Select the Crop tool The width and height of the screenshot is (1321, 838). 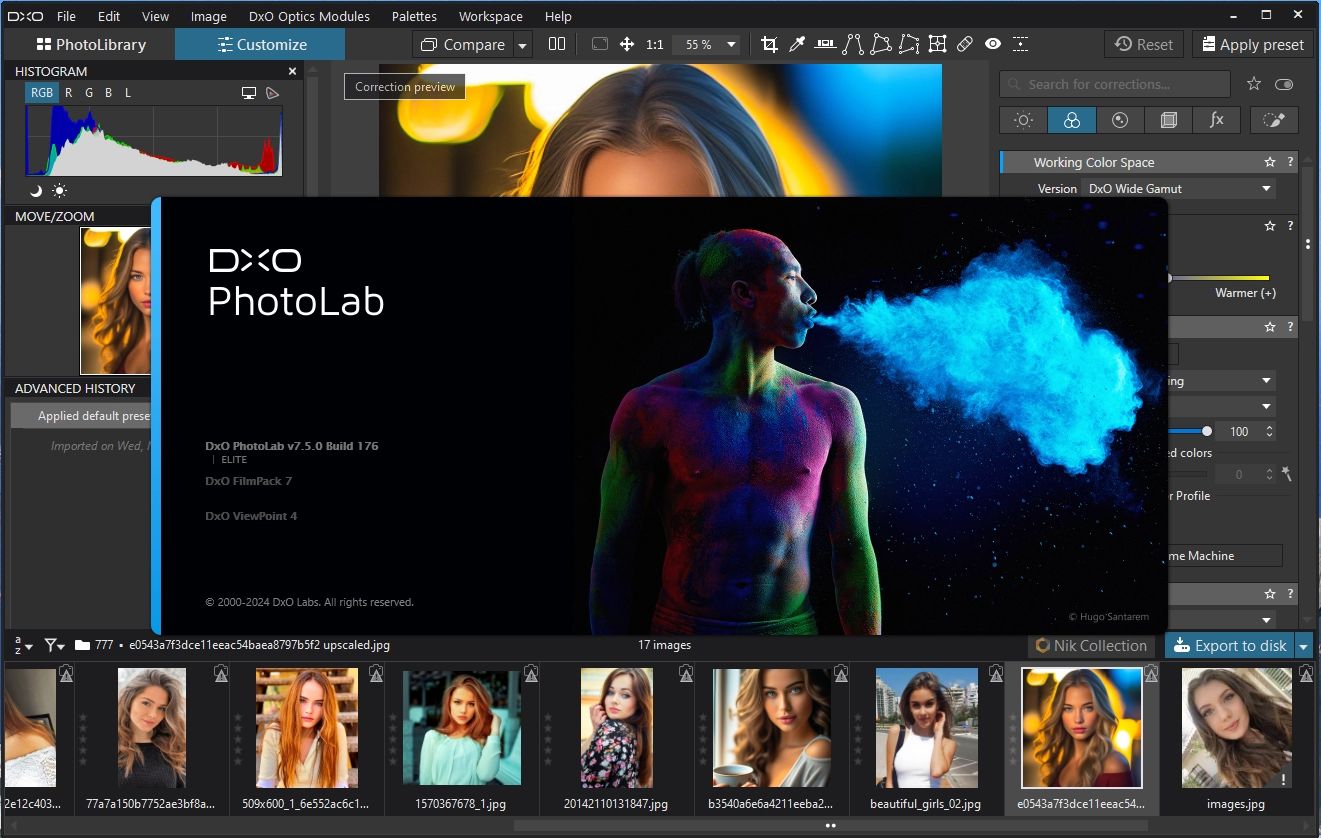click(x=769, y=44)
